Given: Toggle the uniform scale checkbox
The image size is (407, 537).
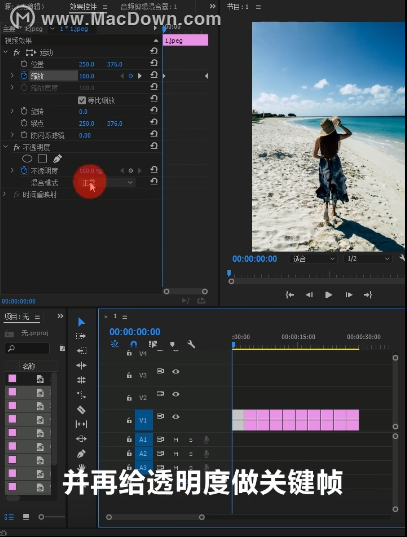Looking at the screenshot, I should [82, 100].
